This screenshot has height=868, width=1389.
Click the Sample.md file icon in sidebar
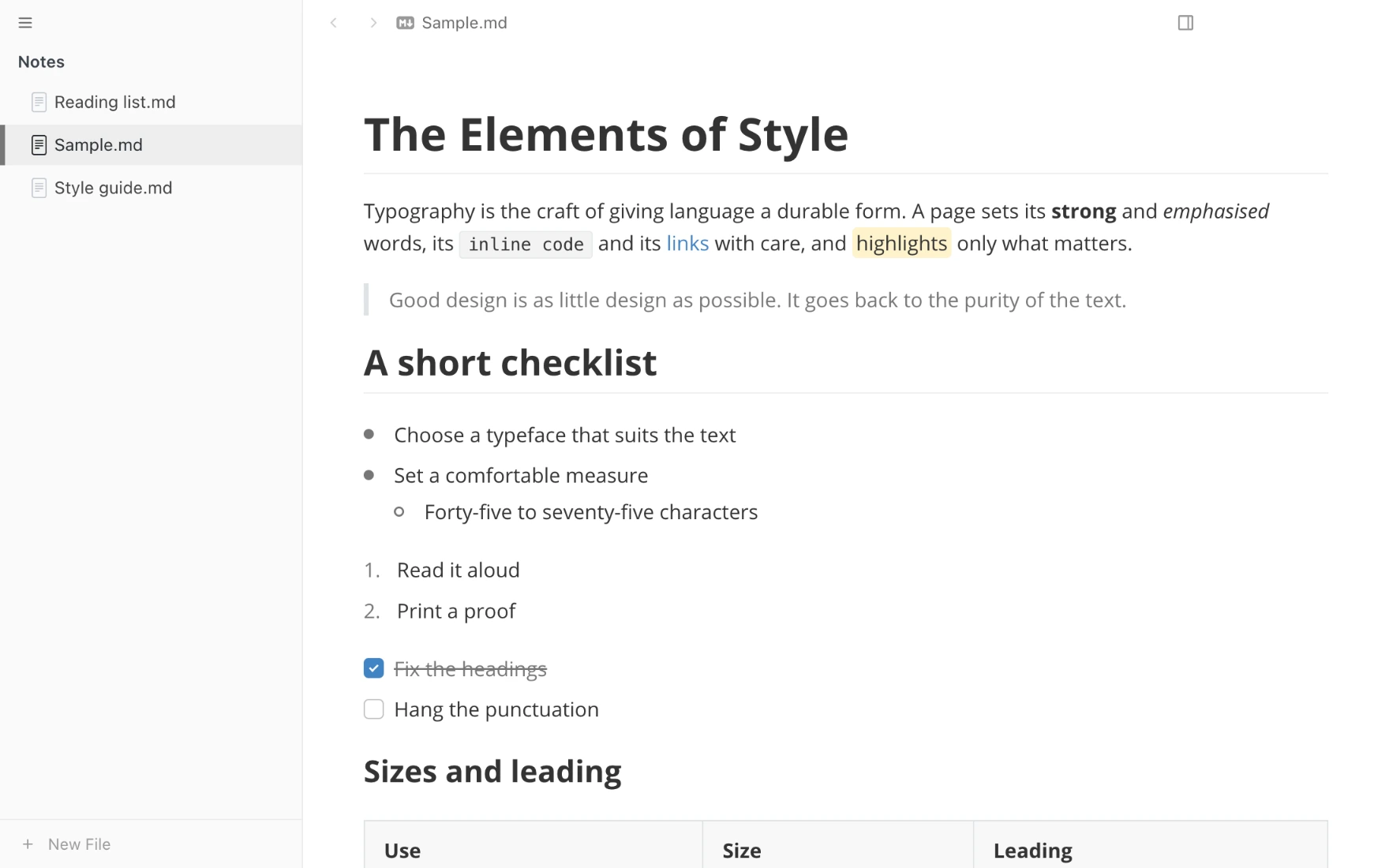pyautogui.click(x=39, y=145)
